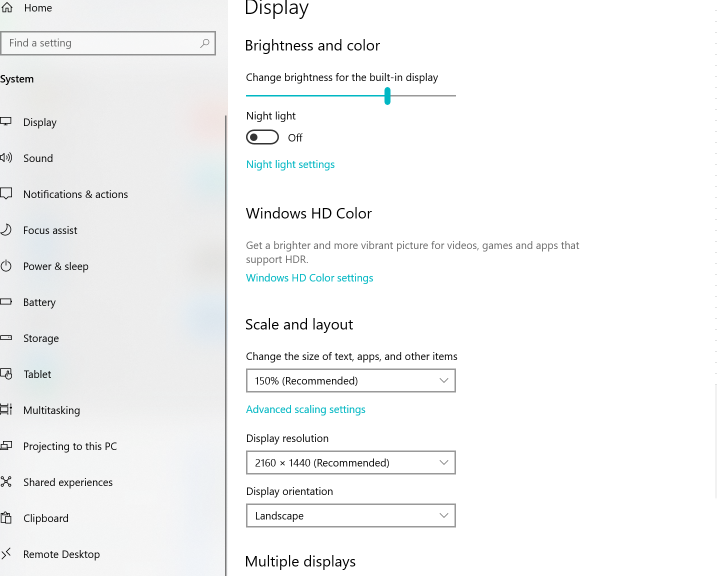Click the Multitasking icon

point(6,410)
